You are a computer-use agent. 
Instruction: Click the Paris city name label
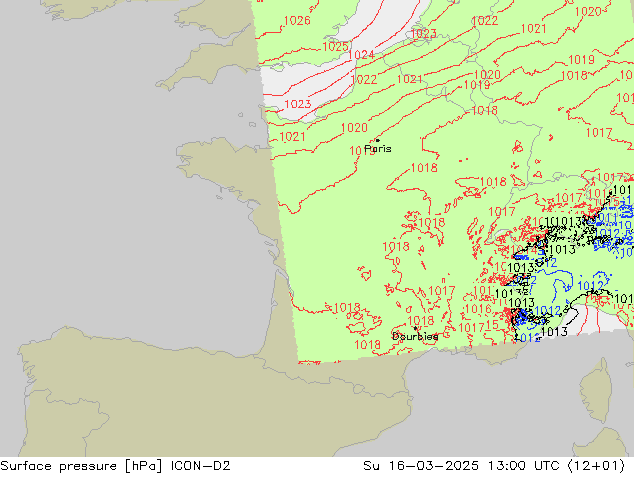378,149
